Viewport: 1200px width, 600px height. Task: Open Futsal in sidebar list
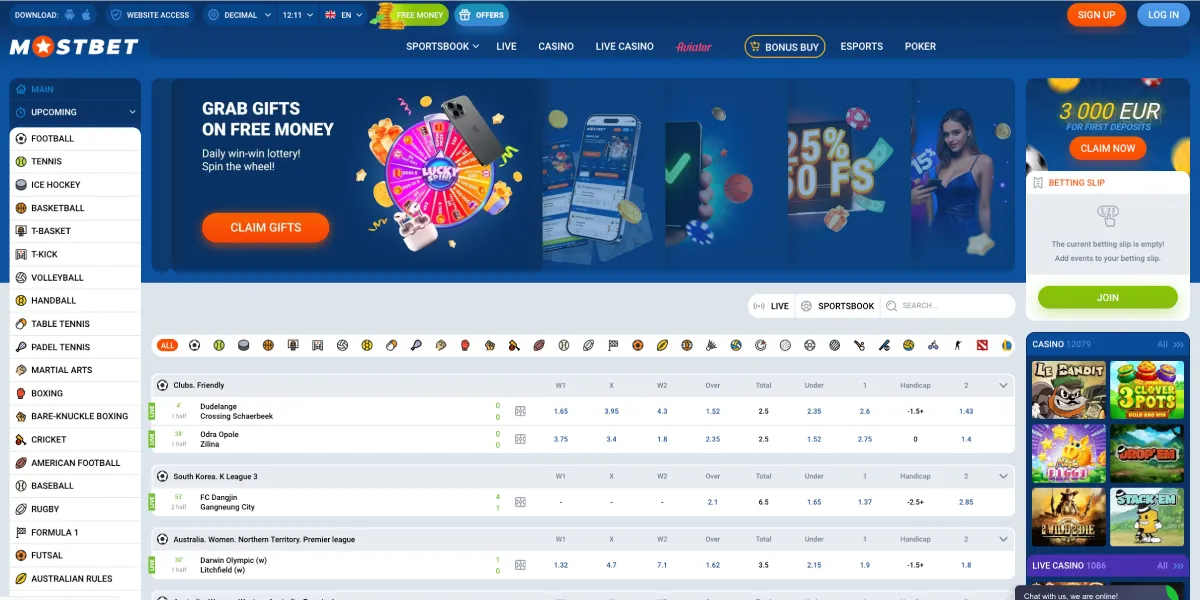75,555
